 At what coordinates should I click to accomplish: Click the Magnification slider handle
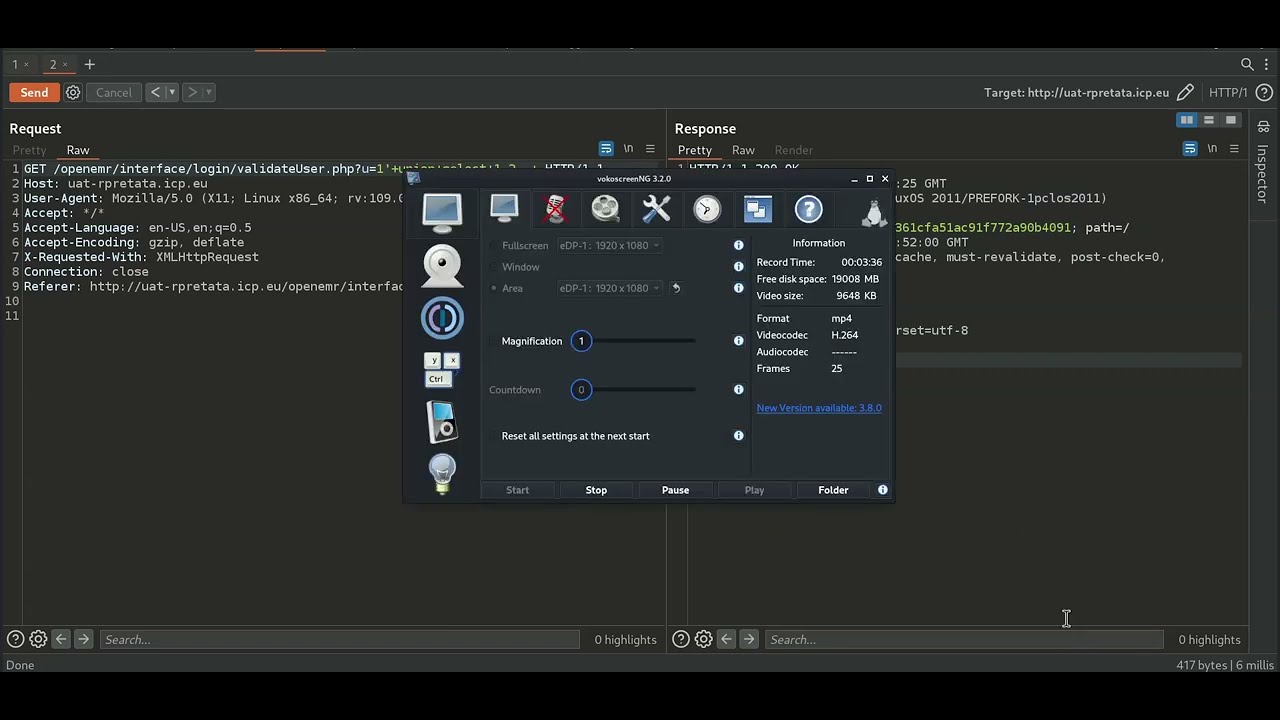[x=581, y=341]
